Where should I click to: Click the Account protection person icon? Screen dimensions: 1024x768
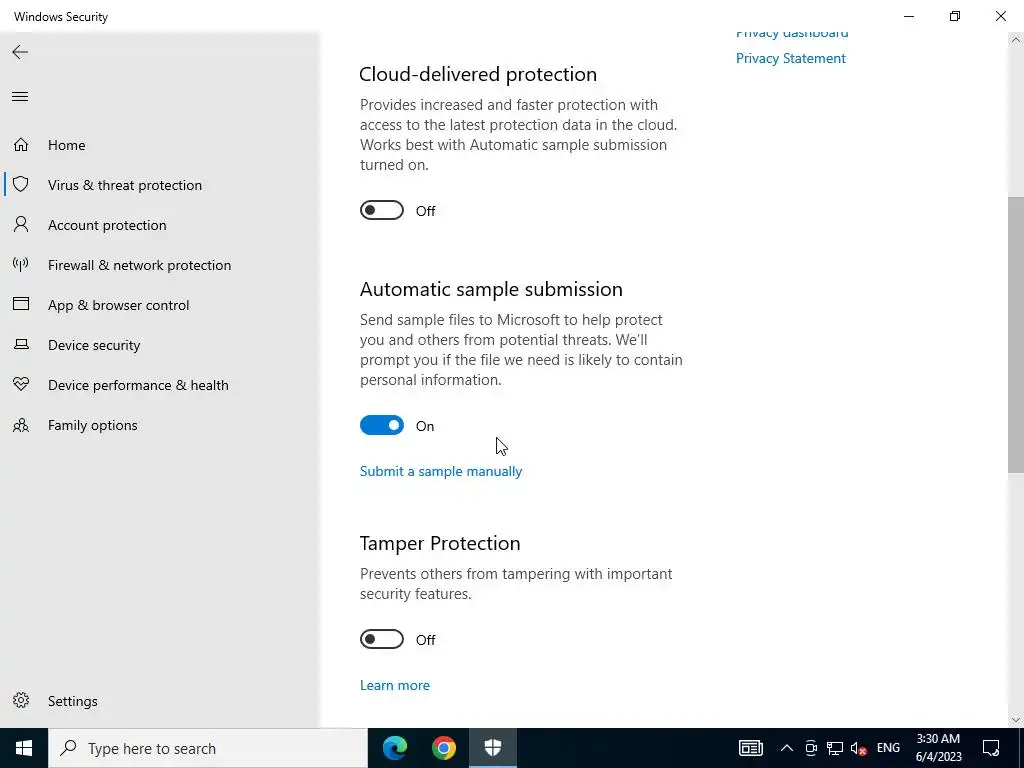[x=21, y=225]
